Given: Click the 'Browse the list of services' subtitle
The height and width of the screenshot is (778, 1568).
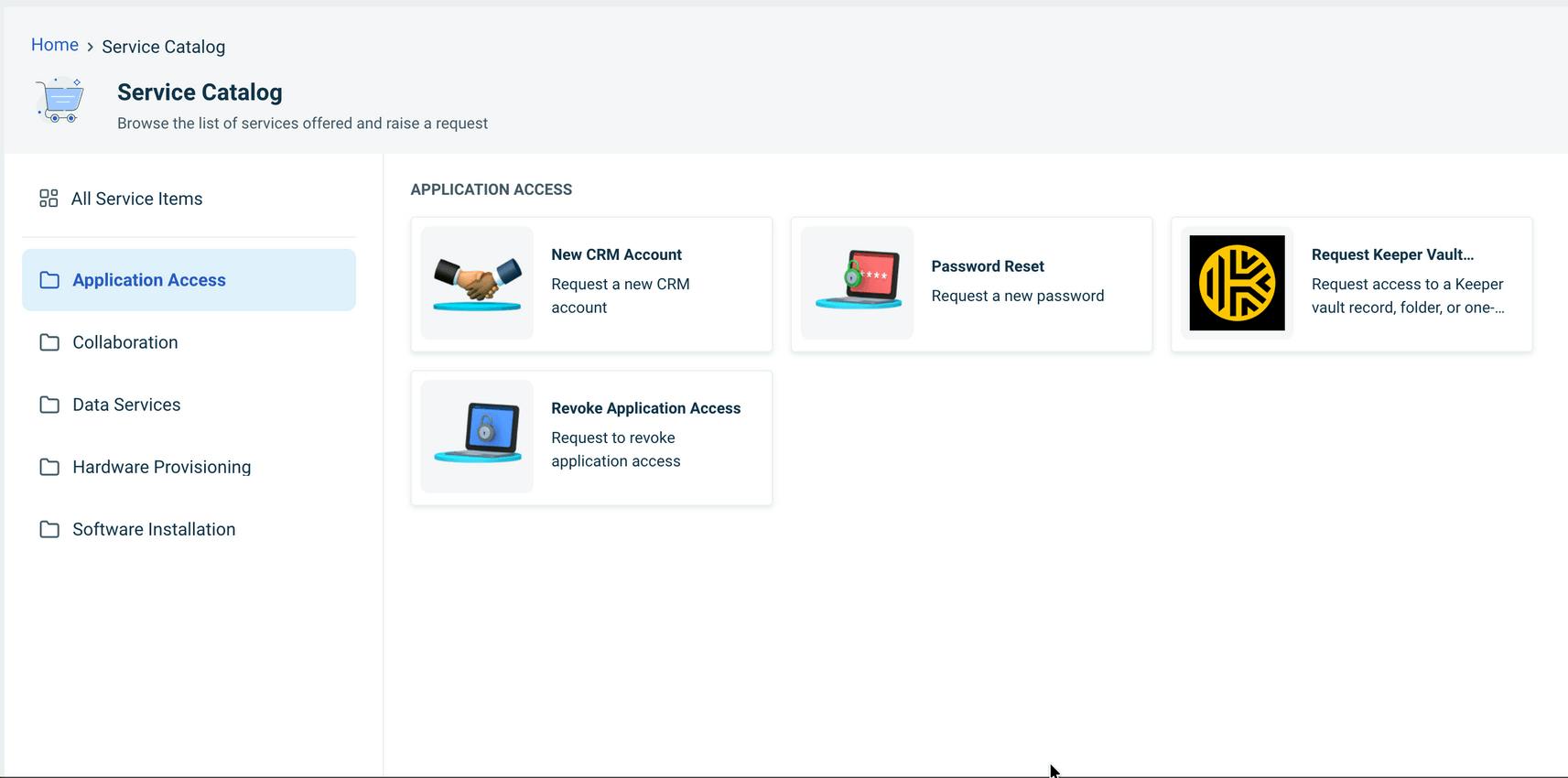Looking at the screenshot, I should click(x=302, y=124).
